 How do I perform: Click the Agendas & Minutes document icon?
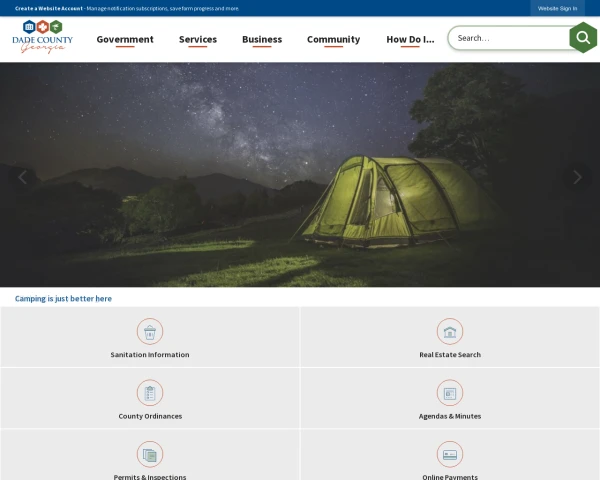450,393
